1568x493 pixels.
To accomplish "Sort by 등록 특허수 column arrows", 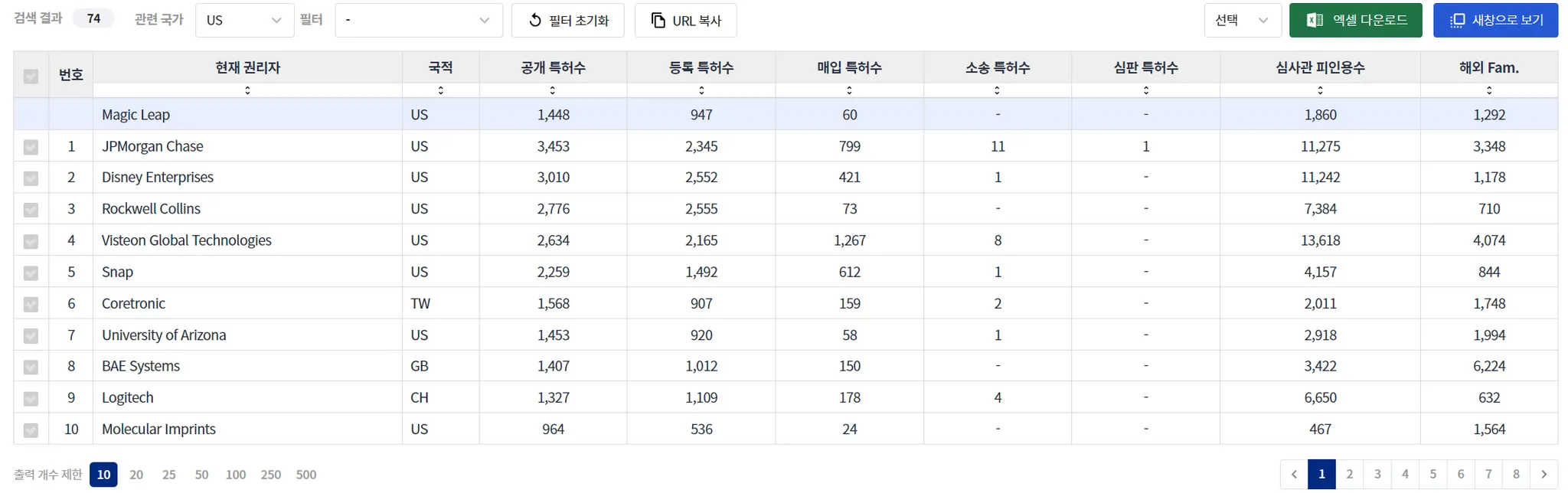I will [701, 90].
